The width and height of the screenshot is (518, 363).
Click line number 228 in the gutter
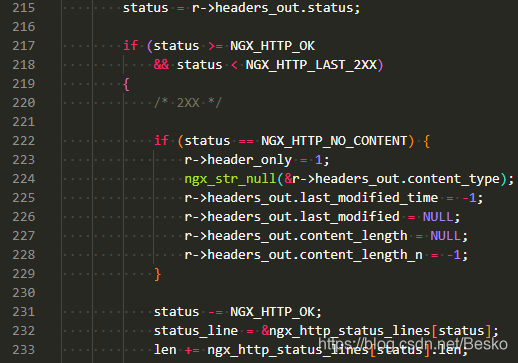click(23, 255)
